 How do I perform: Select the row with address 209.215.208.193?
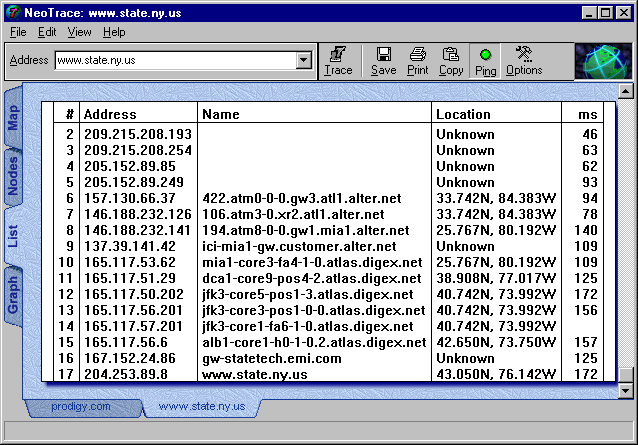[x=328, y=134]
